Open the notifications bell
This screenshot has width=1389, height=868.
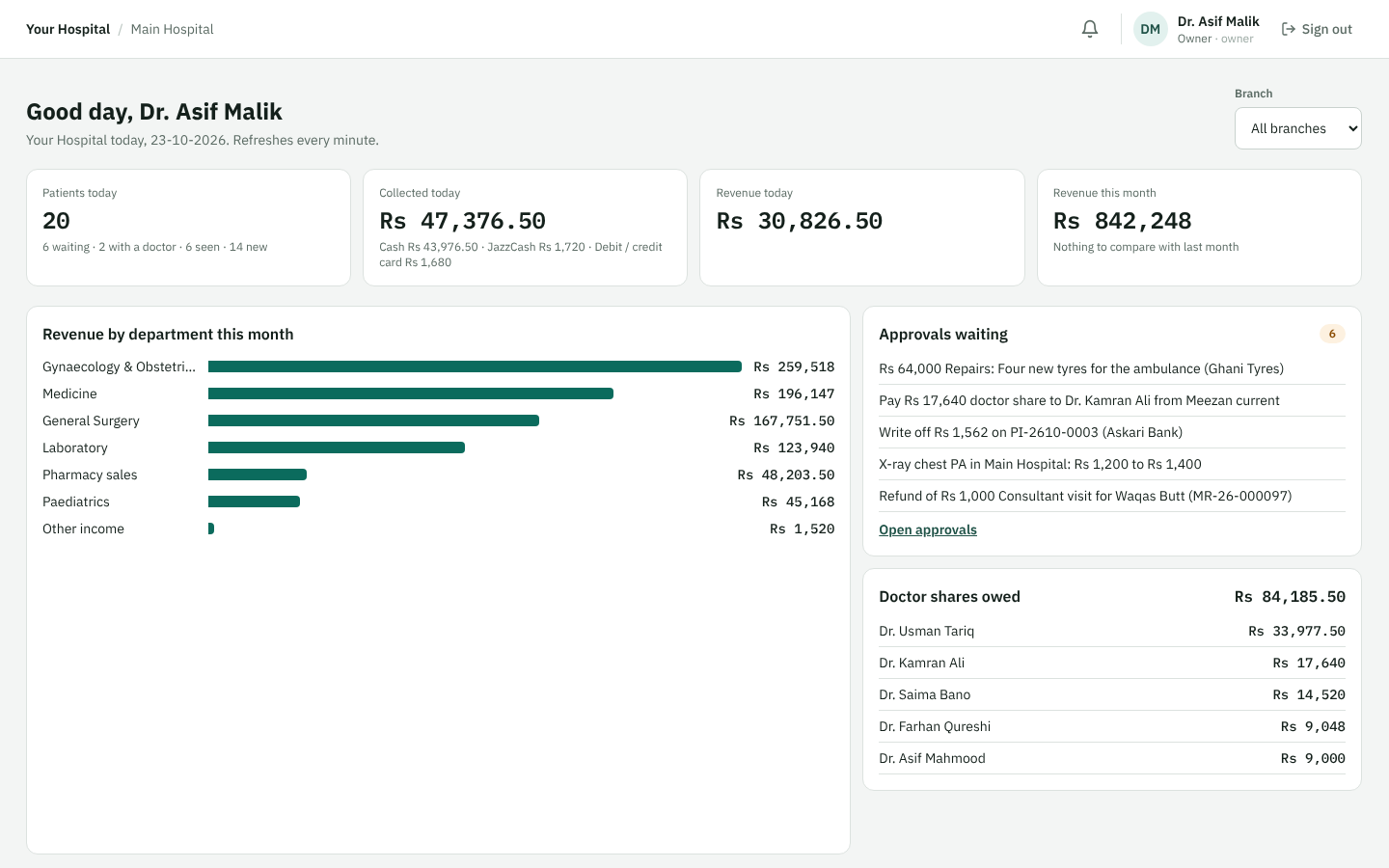coord(1090,29)
